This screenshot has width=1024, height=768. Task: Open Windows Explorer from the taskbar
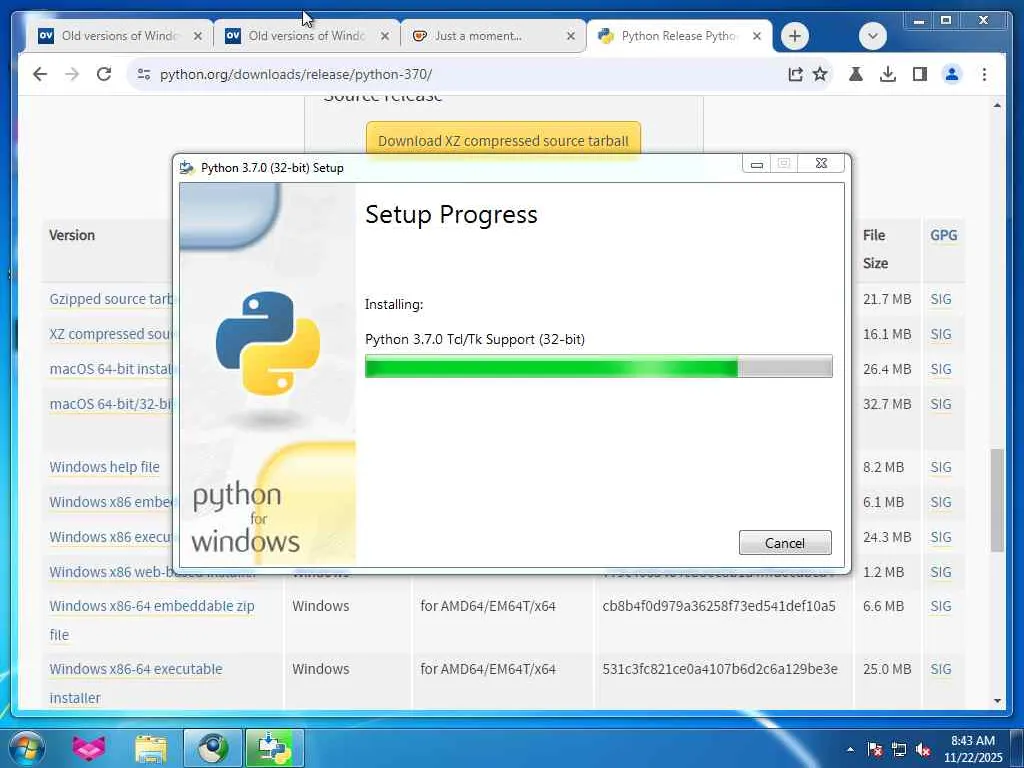coord(151,748)
